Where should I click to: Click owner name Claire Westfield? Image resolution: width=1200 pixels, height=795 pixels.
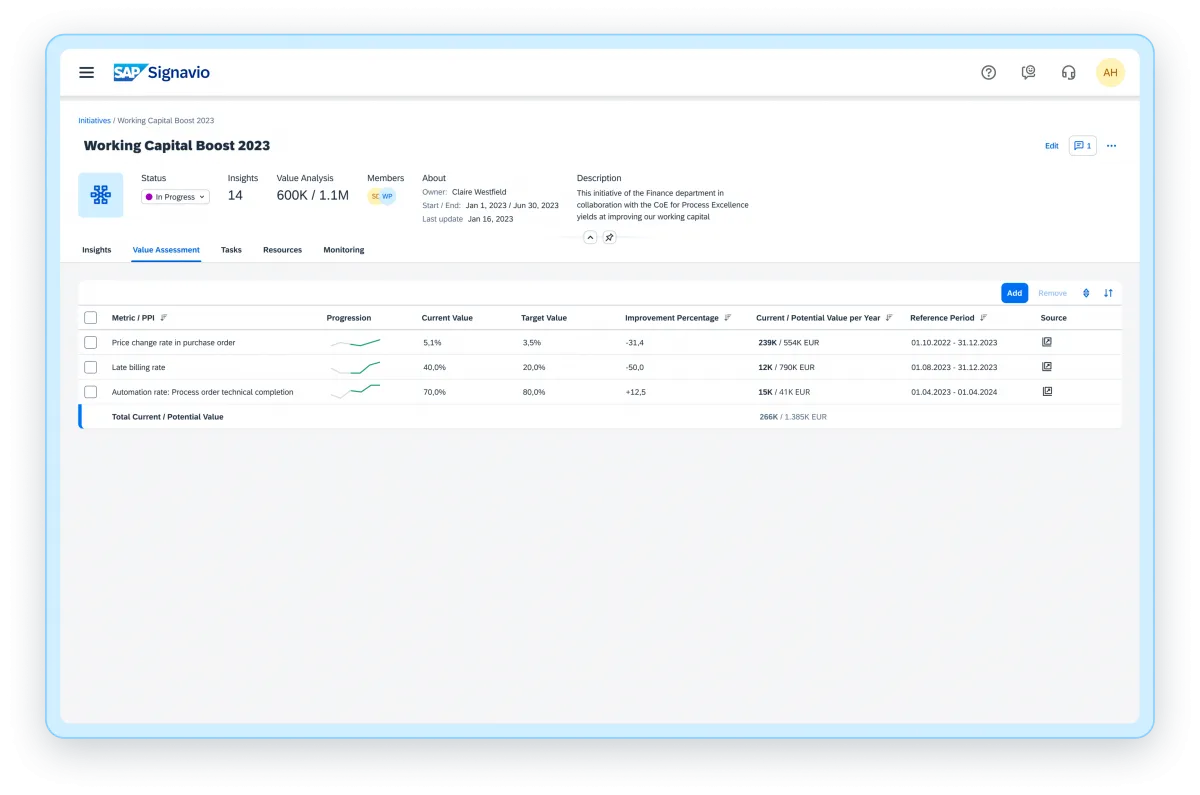479,192
